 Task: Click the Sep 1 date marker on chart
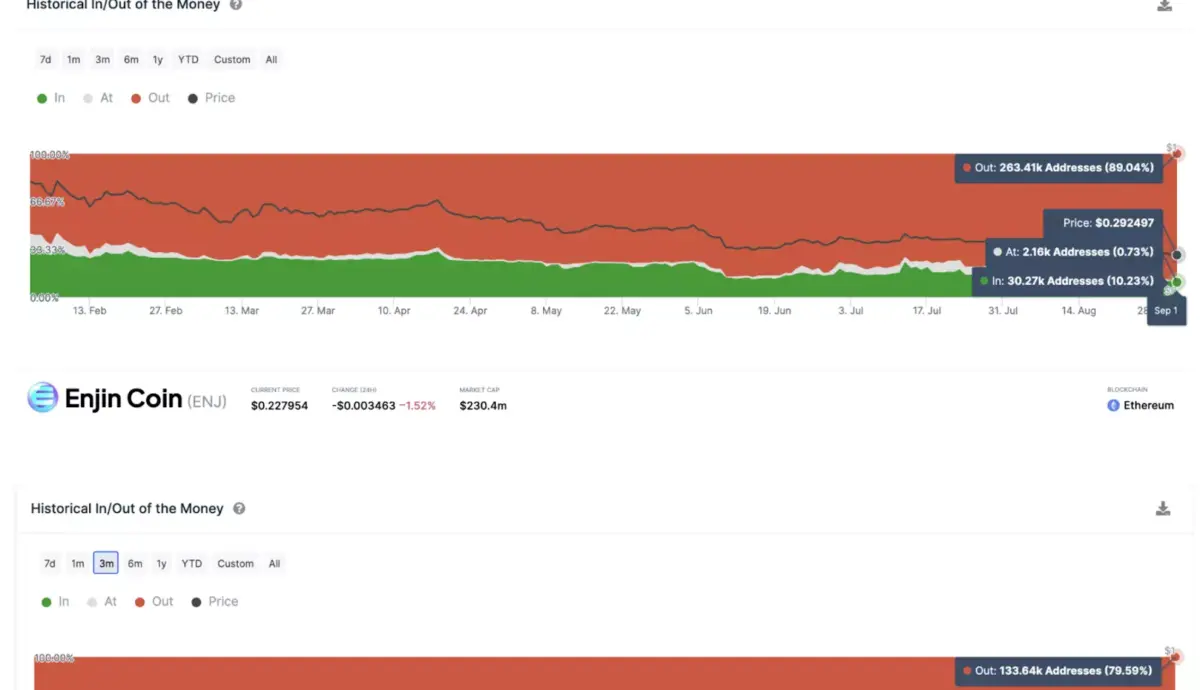[x=1166, y=311]
